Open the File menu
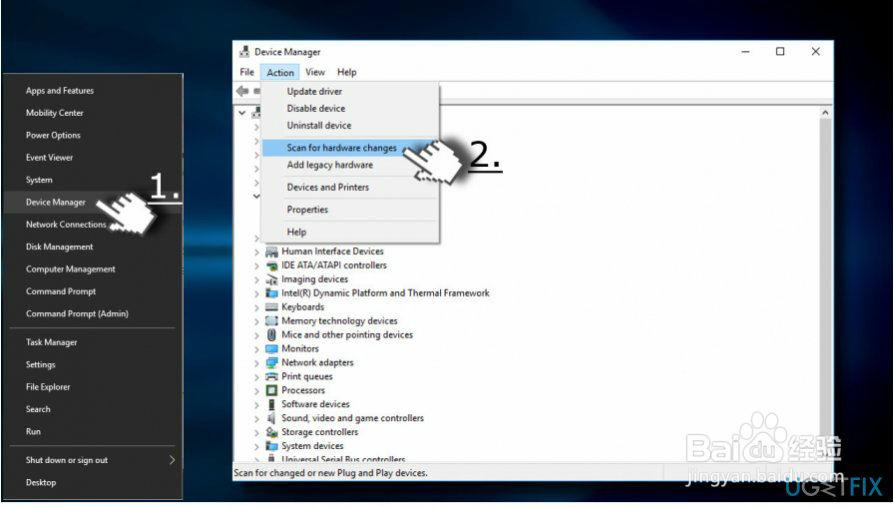 pyautogui.click(x=247, y=72)
